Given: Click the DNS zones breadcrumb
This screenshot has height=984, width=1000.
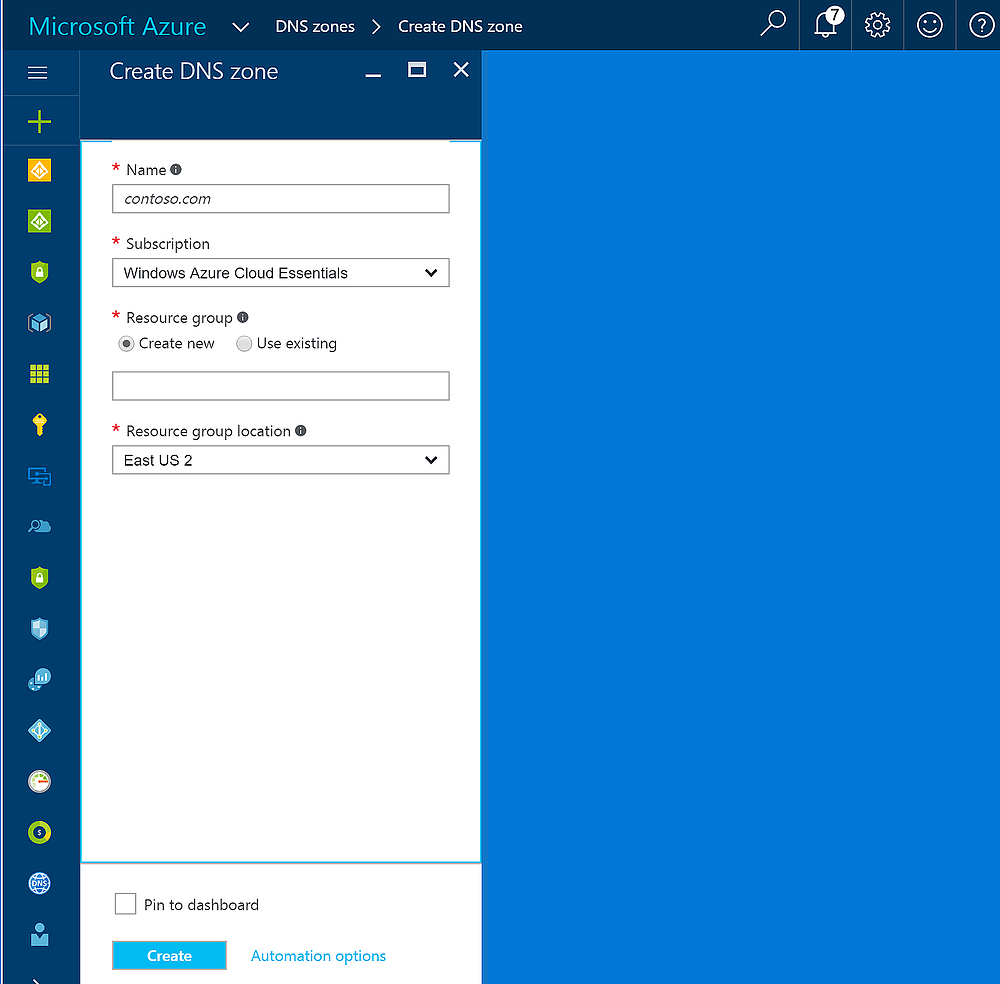Looking at the screenshot, I should point(315,27).
